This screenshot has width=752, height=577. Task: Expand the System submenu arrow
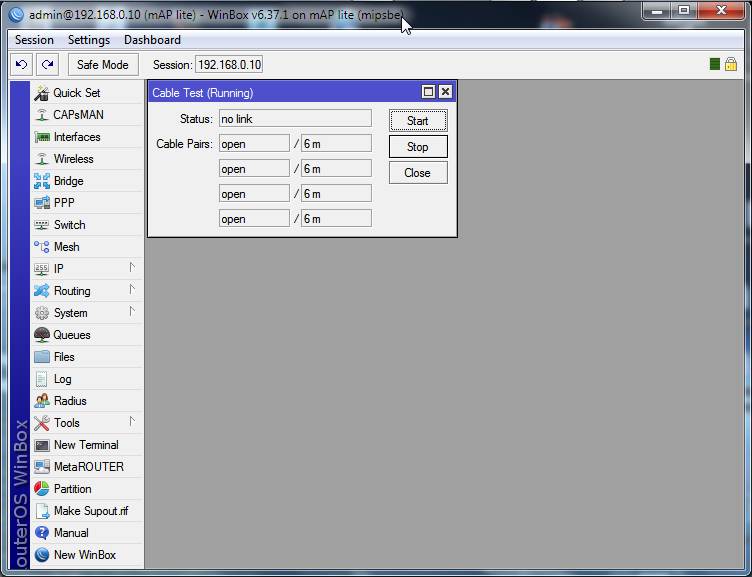point(132,312)
